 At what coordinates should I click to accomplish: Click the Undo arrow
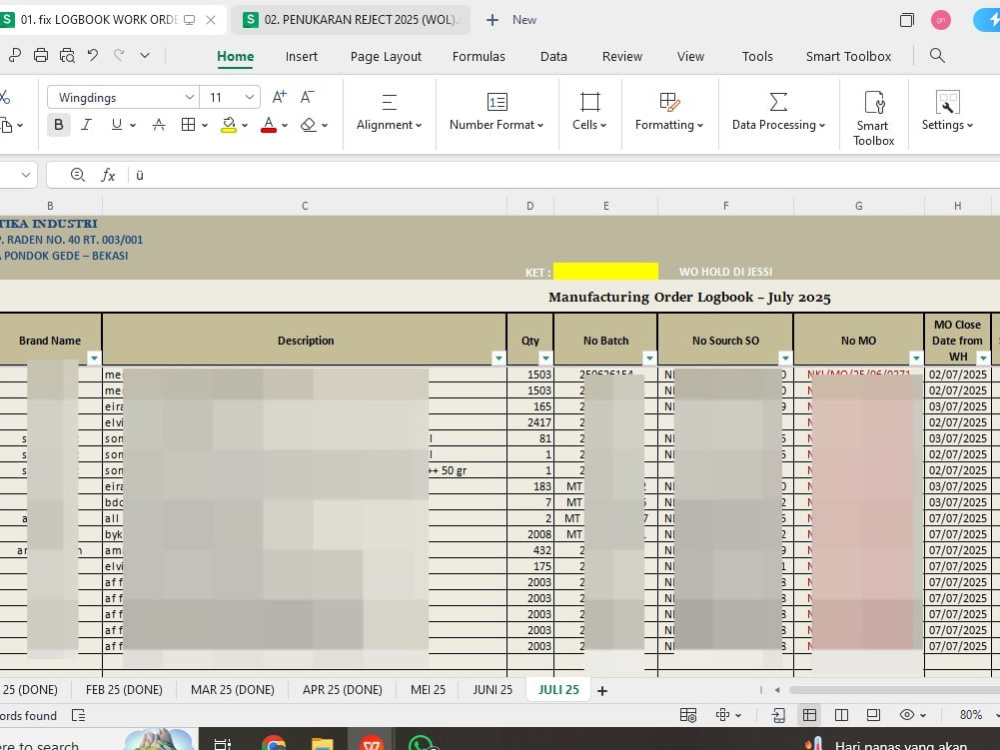pos(93,55)
